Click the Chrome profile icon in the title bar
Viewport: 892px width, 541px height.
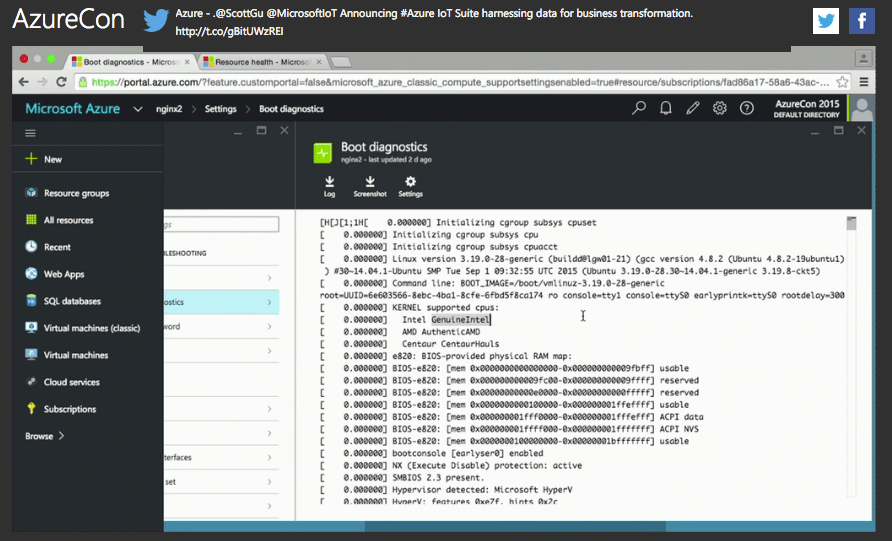pos(863,59)
